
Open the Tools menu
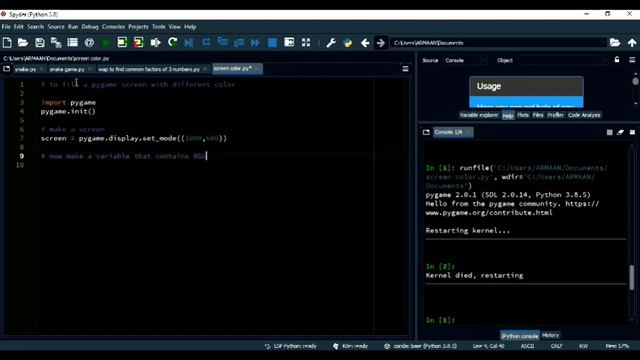[159, 27]
